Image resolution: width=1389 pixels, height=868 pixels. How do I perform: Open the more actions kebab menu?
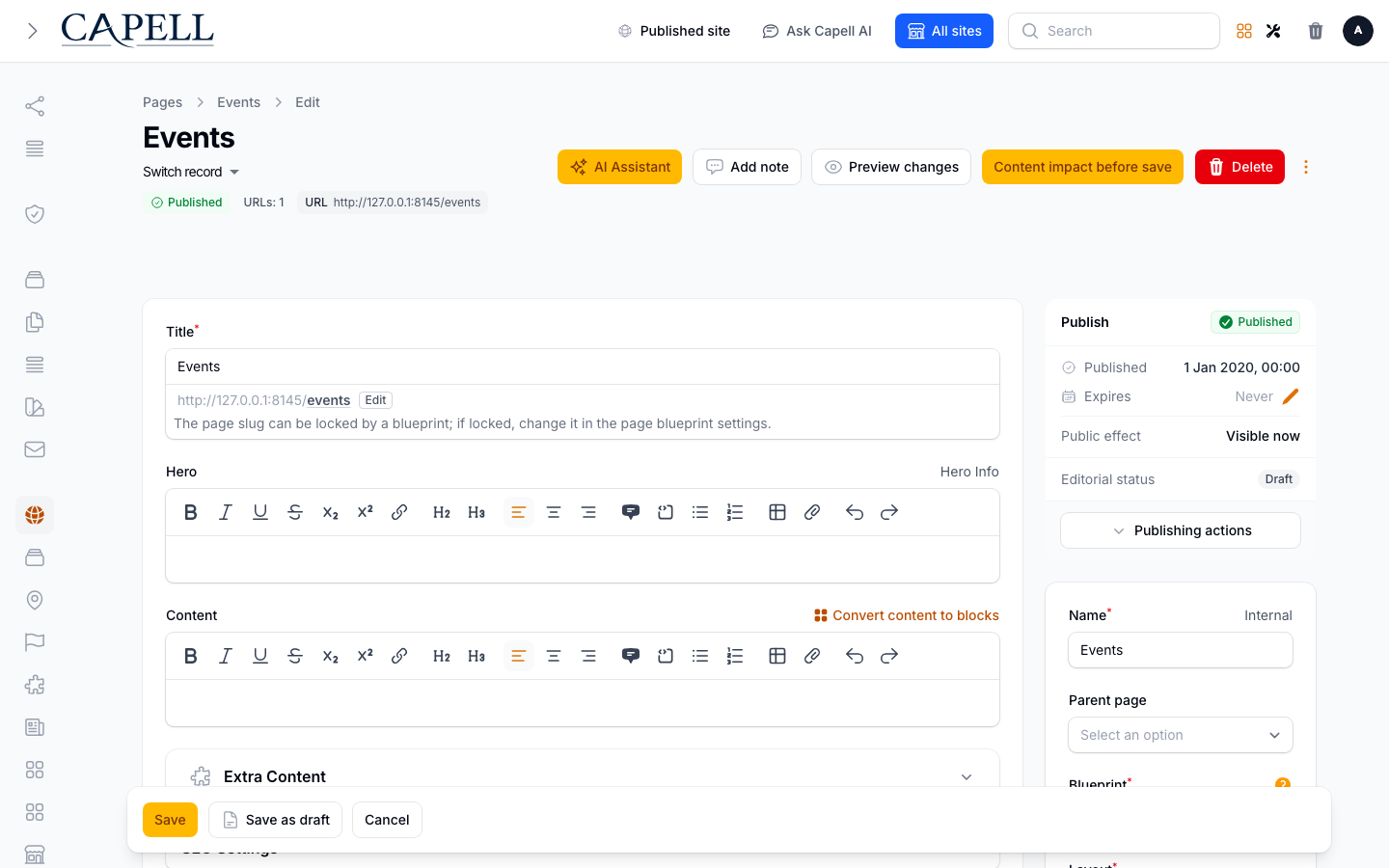click(x=1306, y=167)
